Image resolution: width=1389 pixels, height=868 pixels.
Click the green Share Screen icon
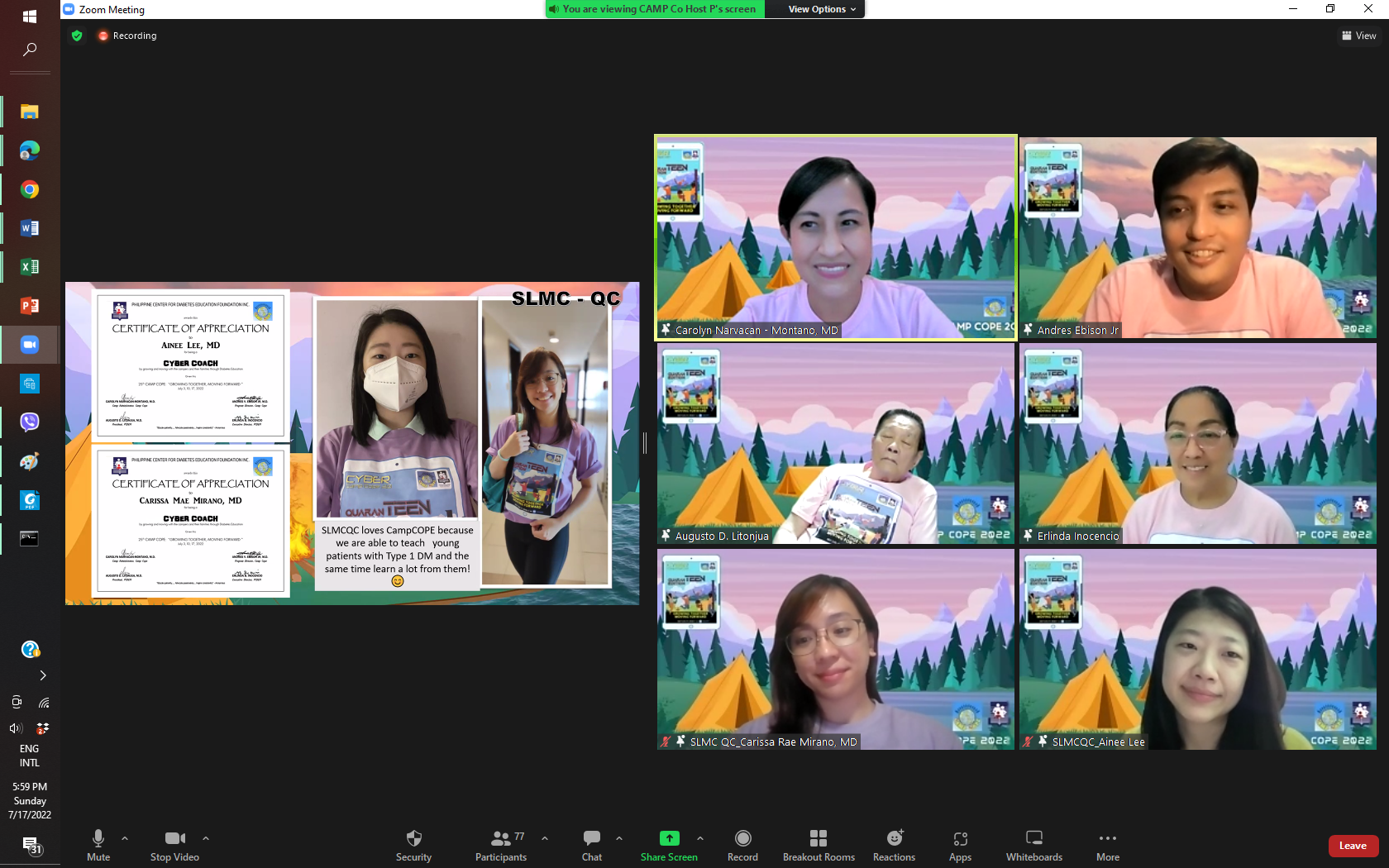tap(669, 838)
